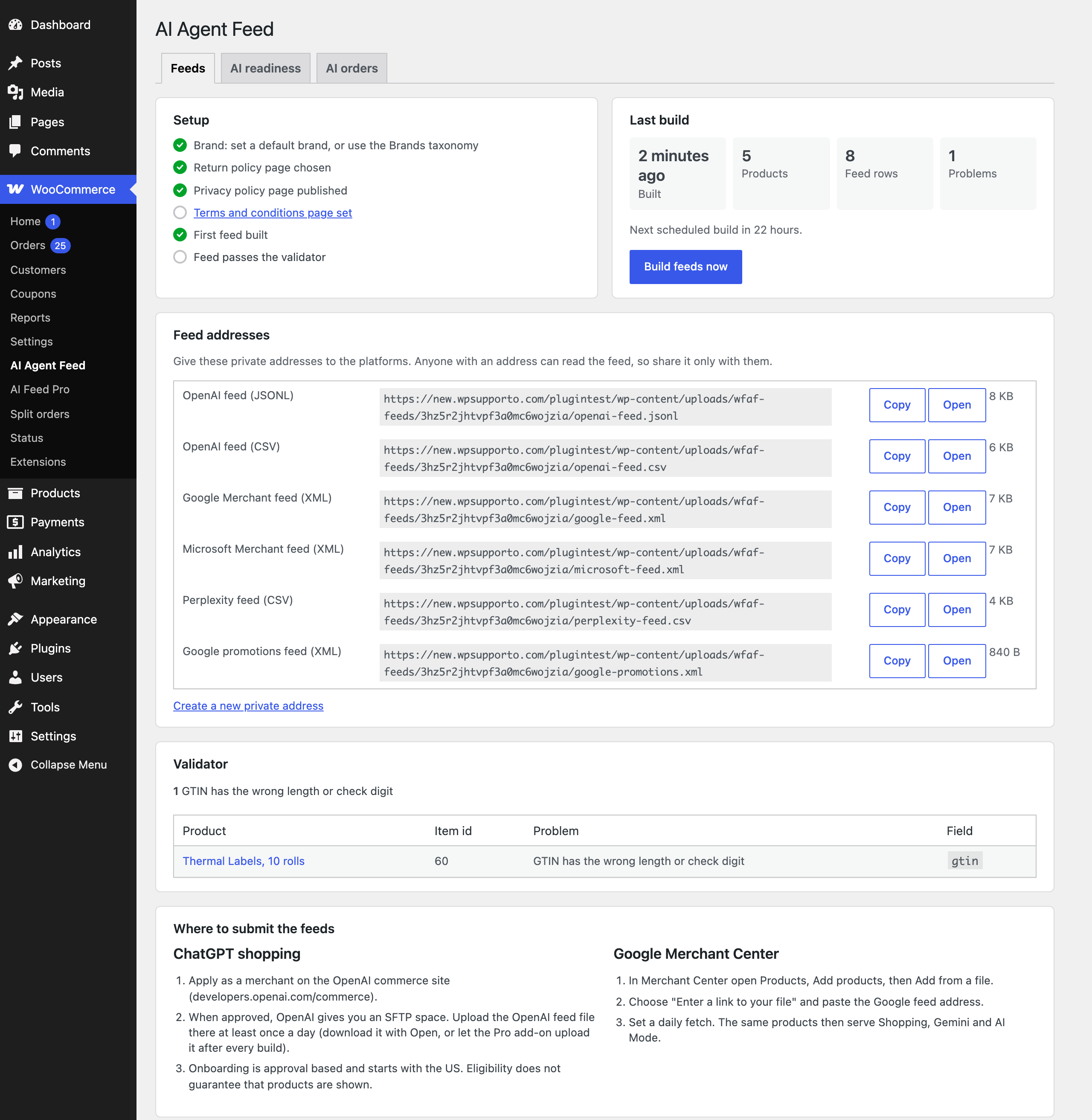
Task: Click the Products archive box icon
Action: (x=15, y=493)
